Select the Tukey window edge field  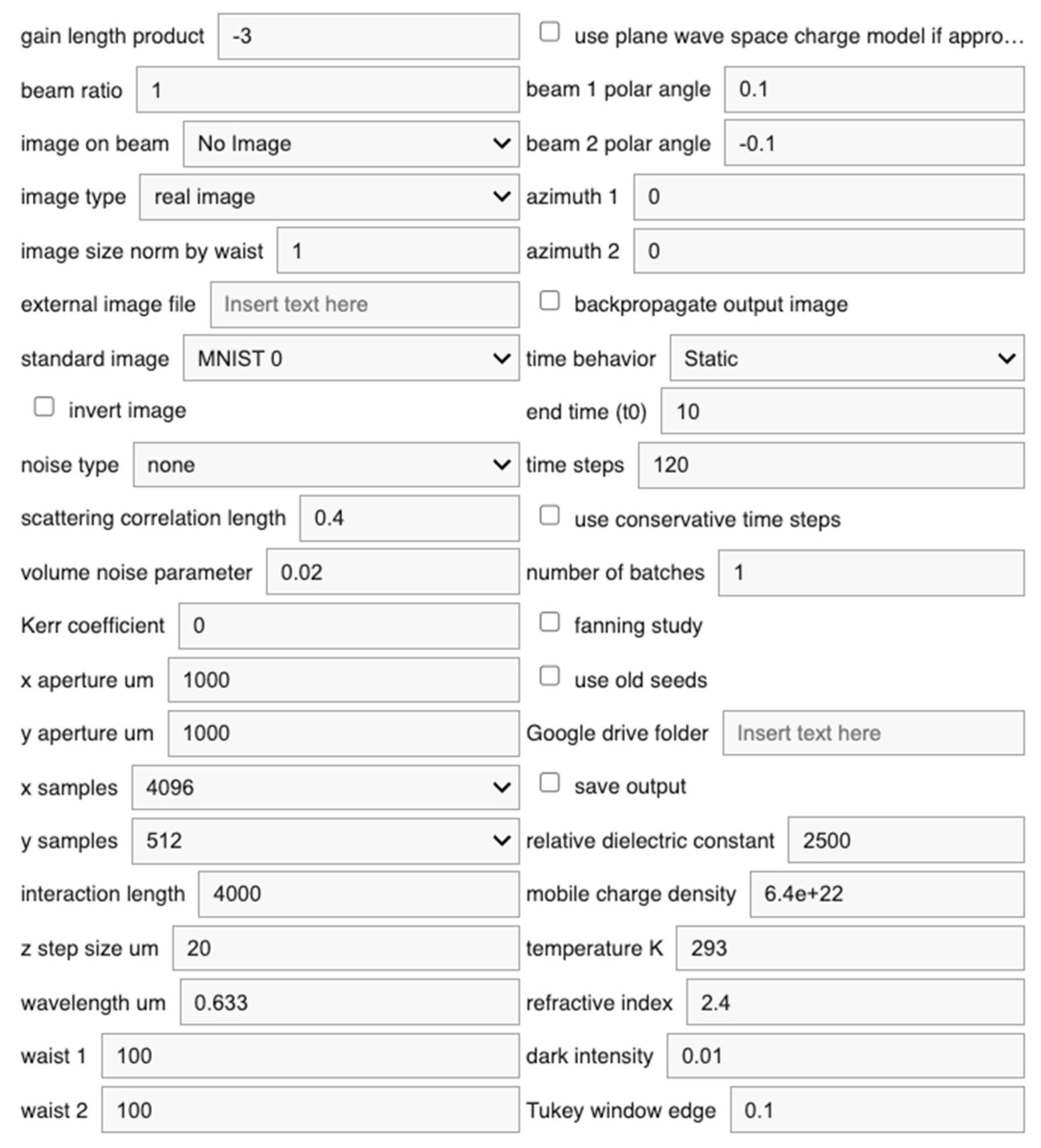(x=877, y=1109)
